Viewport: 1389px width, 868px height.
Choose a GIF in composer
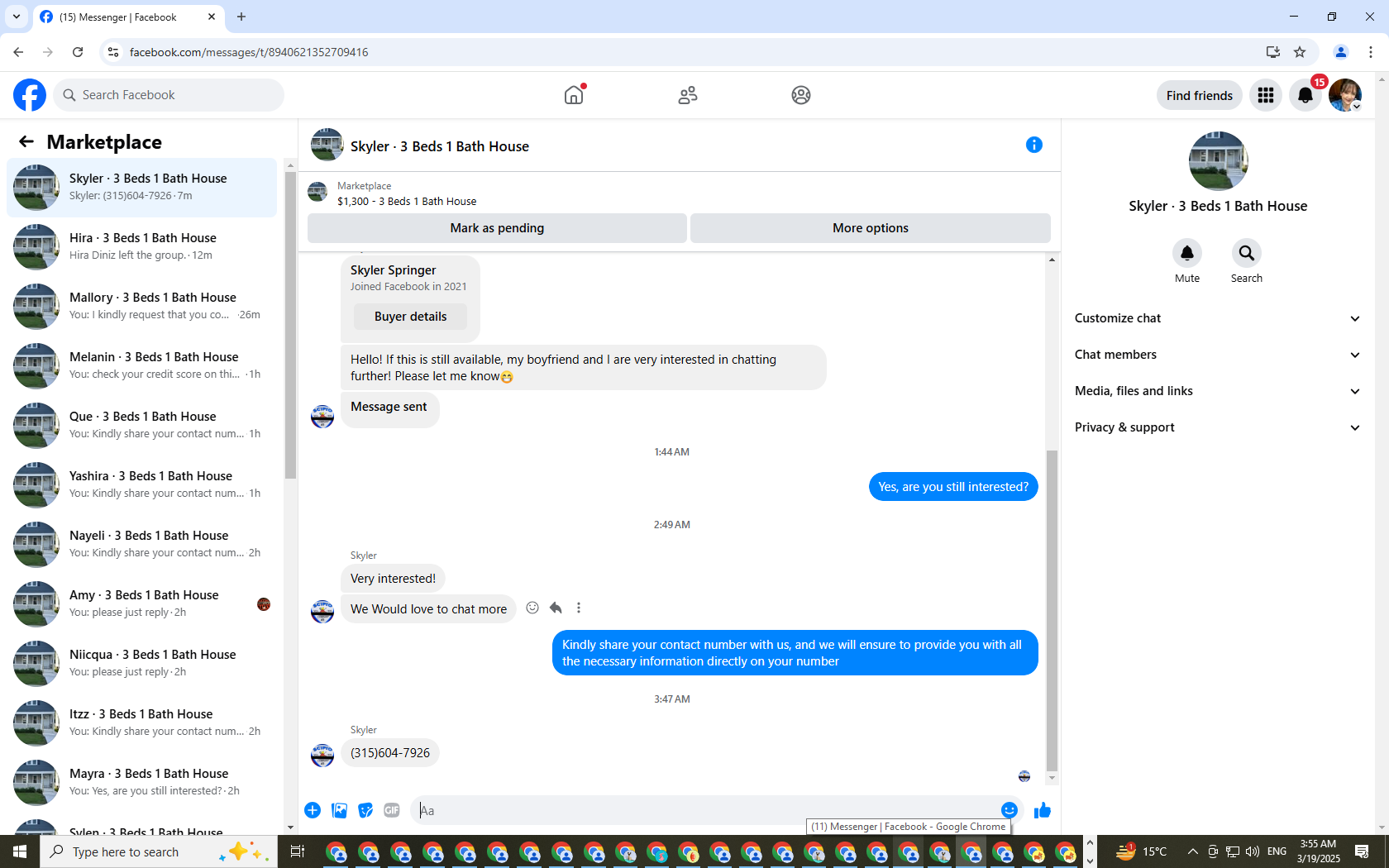(x=392, y=810)
